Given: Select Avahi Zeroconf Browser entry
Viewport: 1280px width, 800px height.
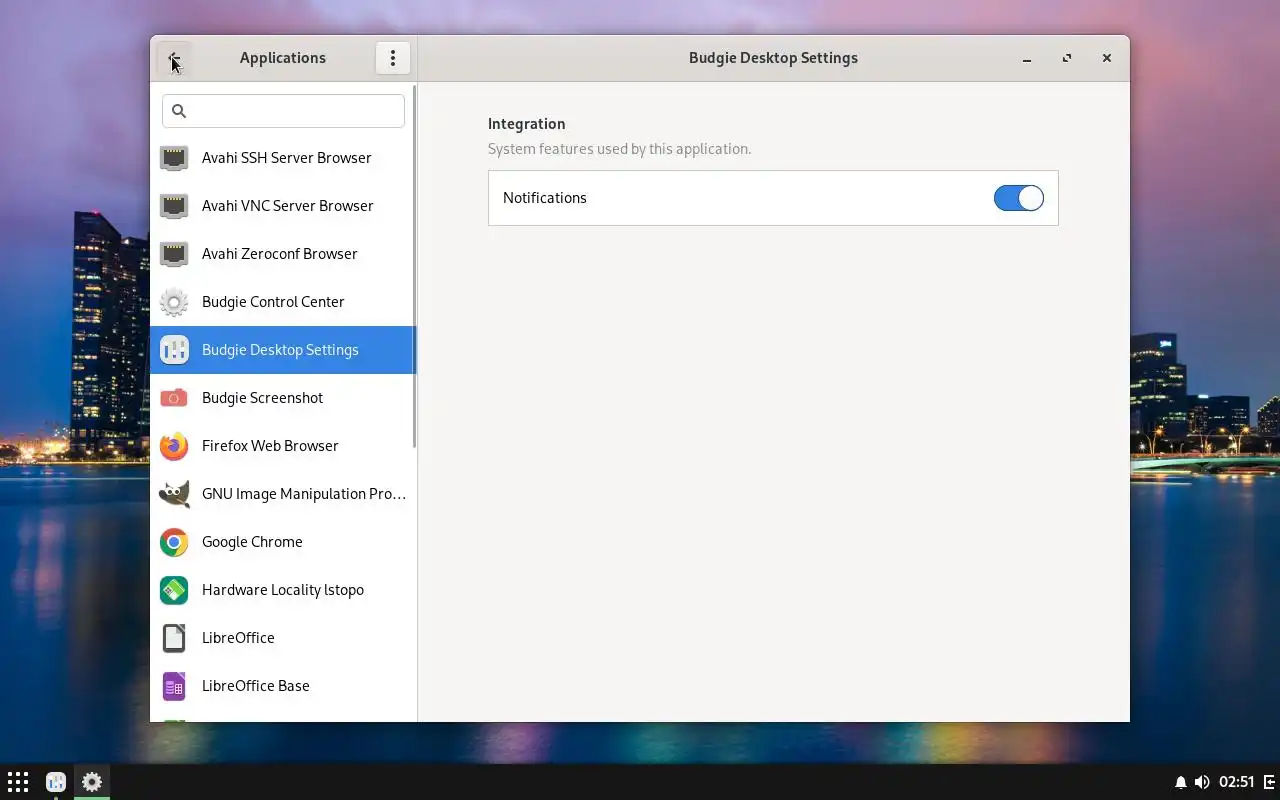Looking at the screenshot, I should [283, 254].
